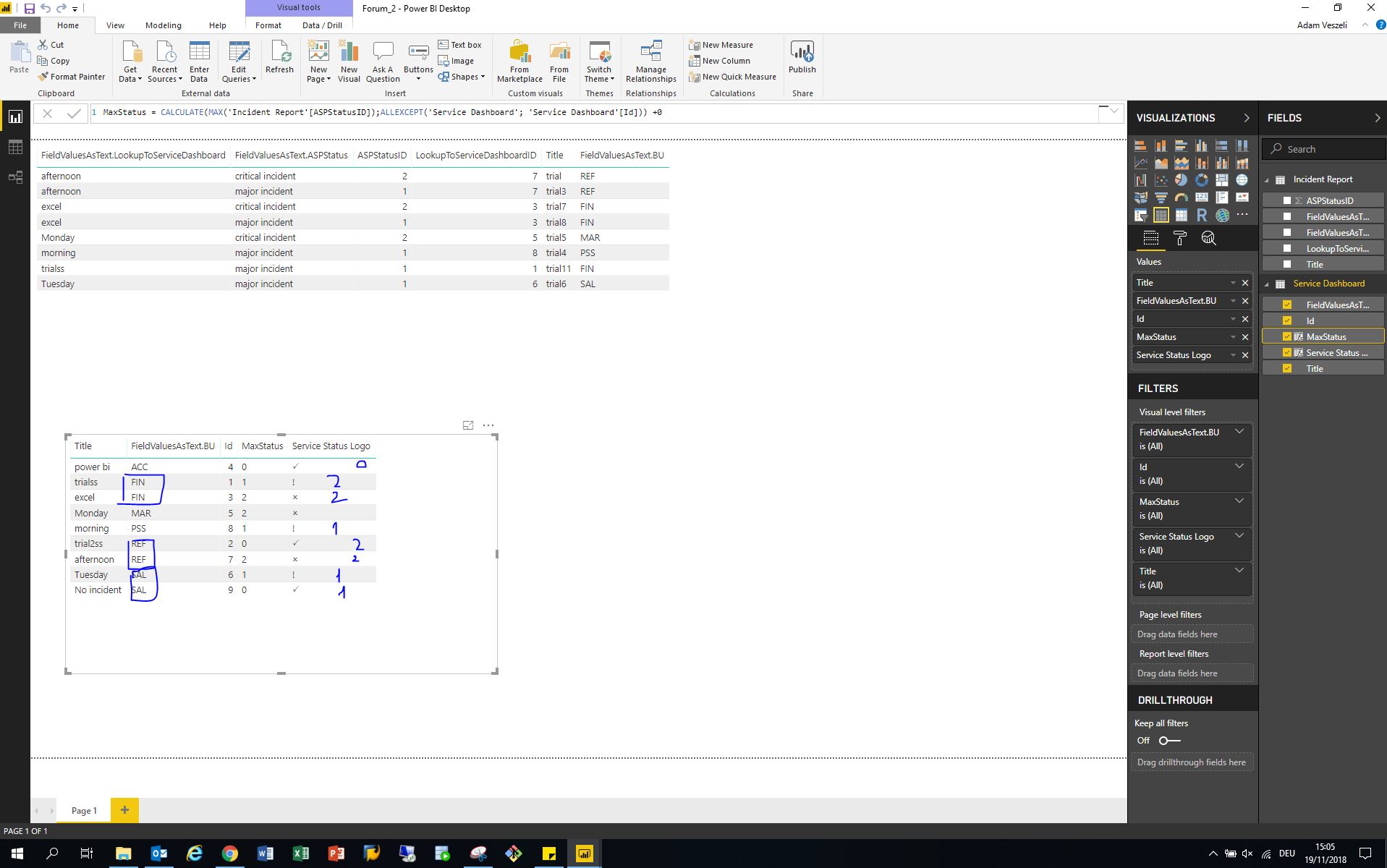This screenshot has height=868, width=1387.
Task: Collapse the Incident Report table fields
Action: 1267,180
